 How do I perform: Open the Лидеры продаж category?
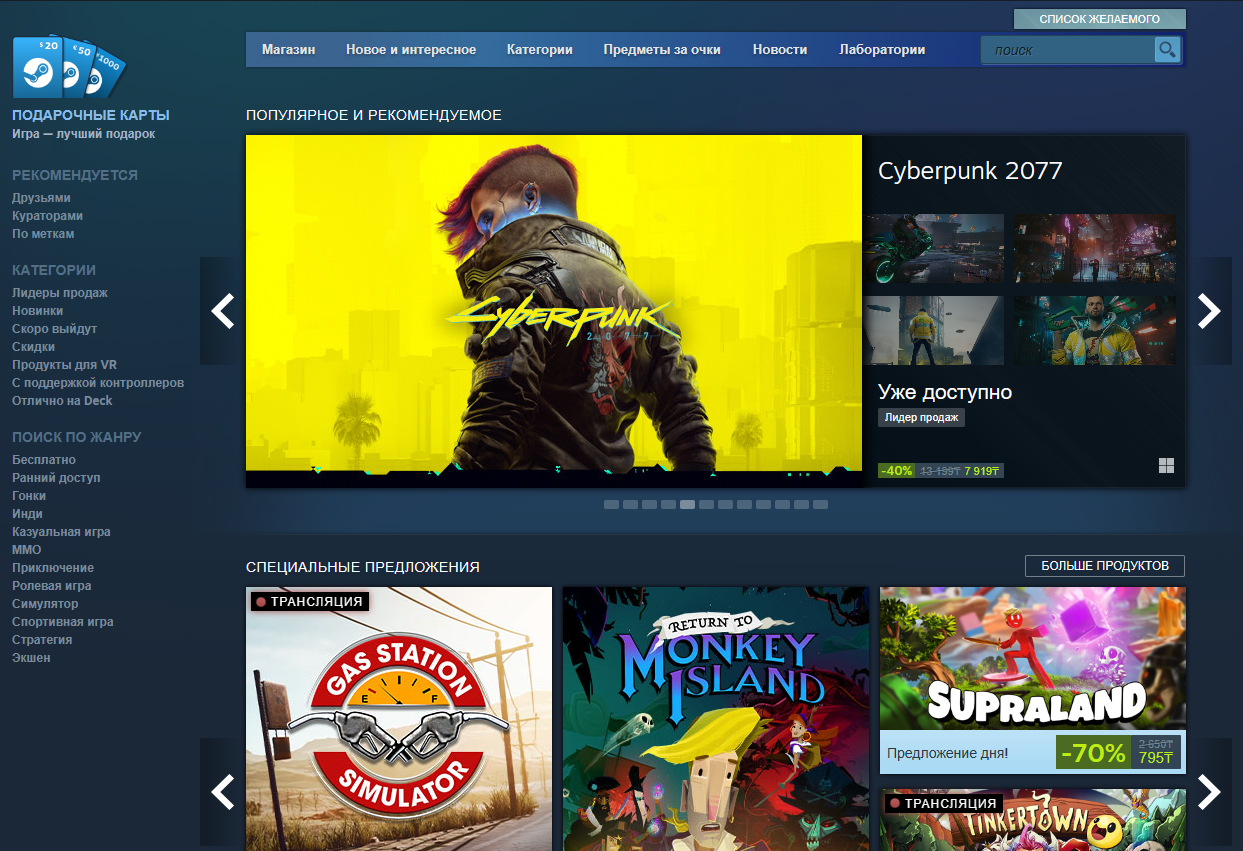click(60, 293)
